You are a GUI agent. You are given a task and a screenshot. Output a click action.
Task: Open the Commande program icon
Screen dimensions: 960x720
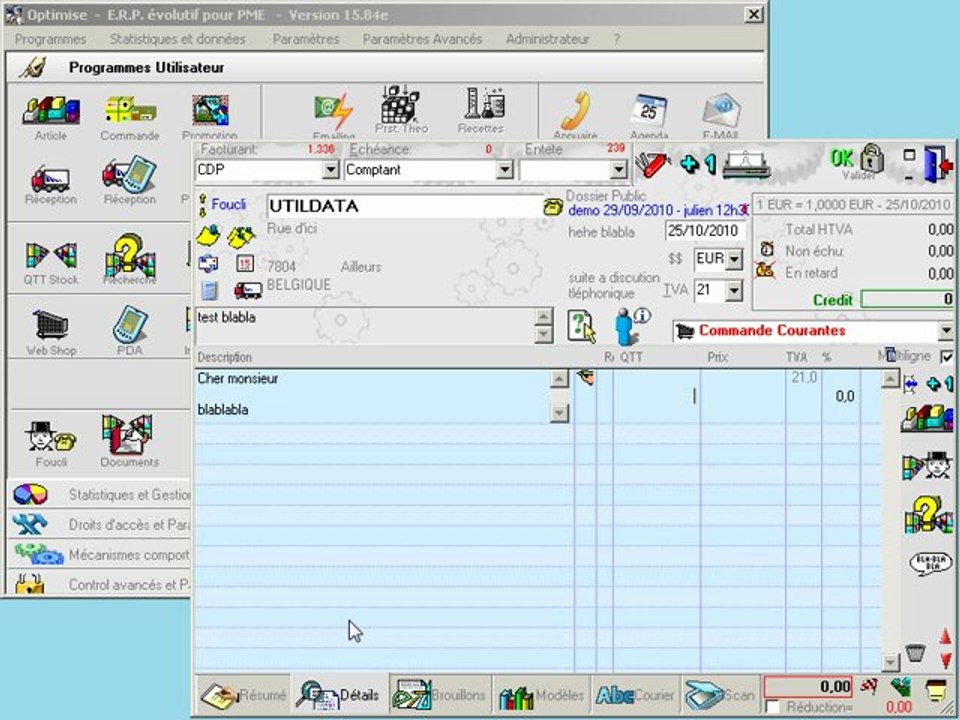coord(130,111)
